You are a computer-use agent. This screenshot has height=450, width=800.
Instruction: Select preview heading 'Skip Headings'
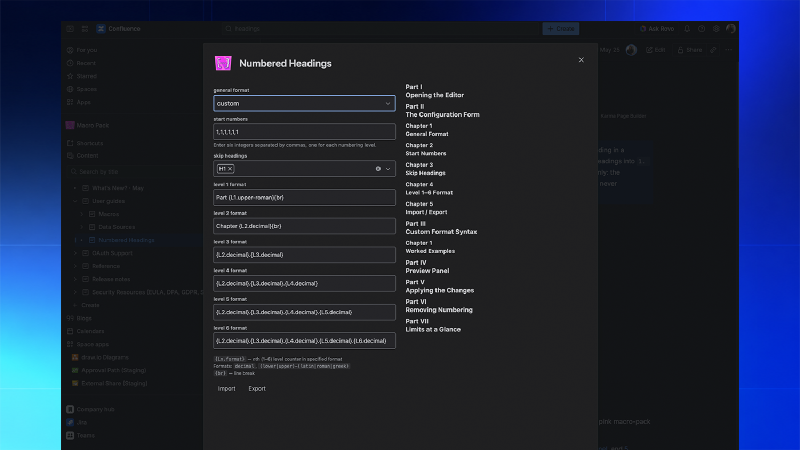coord(426,173)
